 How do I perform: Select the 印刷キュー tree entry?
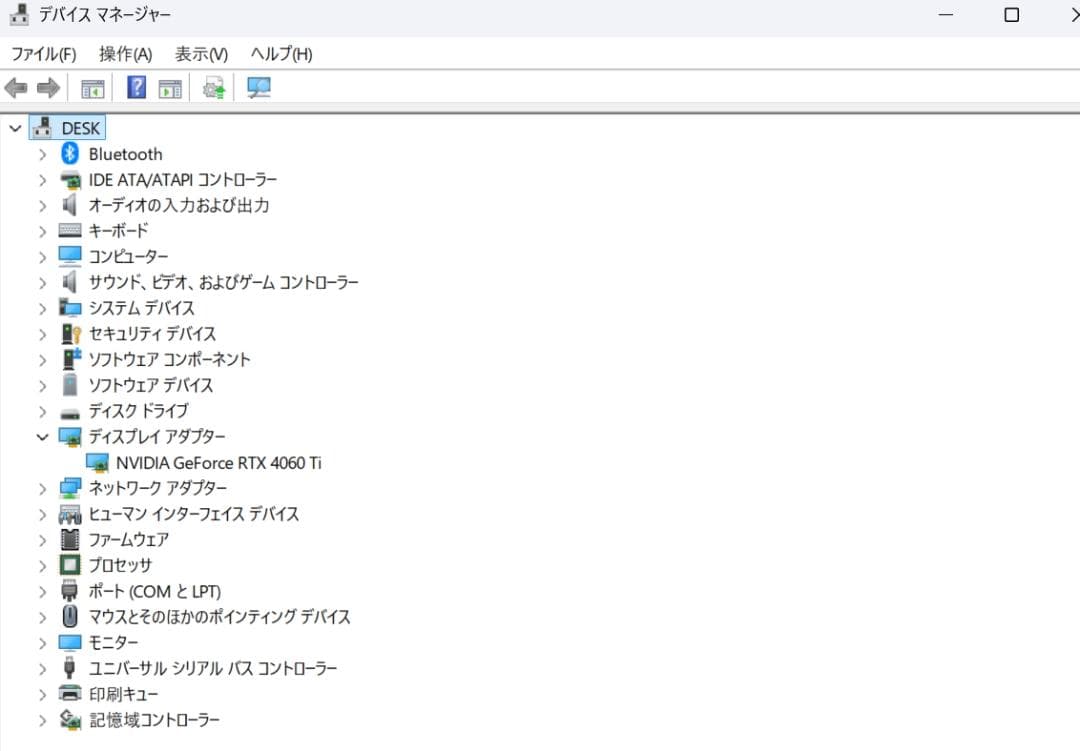tap(123, 694)
